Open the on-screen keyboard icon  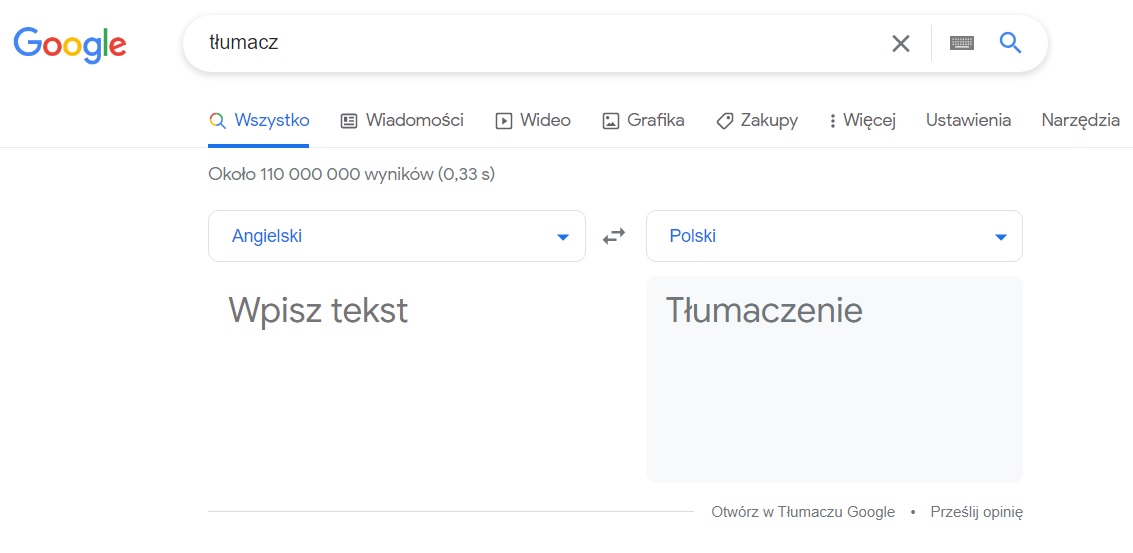point(962,43)
